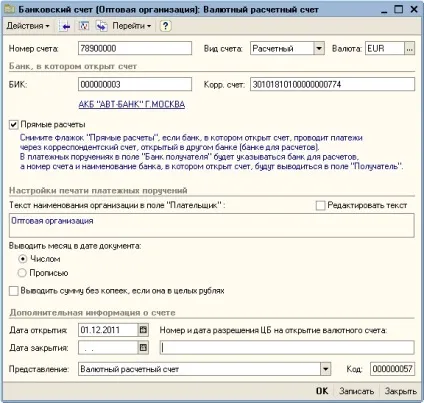Open help with the question mark icon

166,26
